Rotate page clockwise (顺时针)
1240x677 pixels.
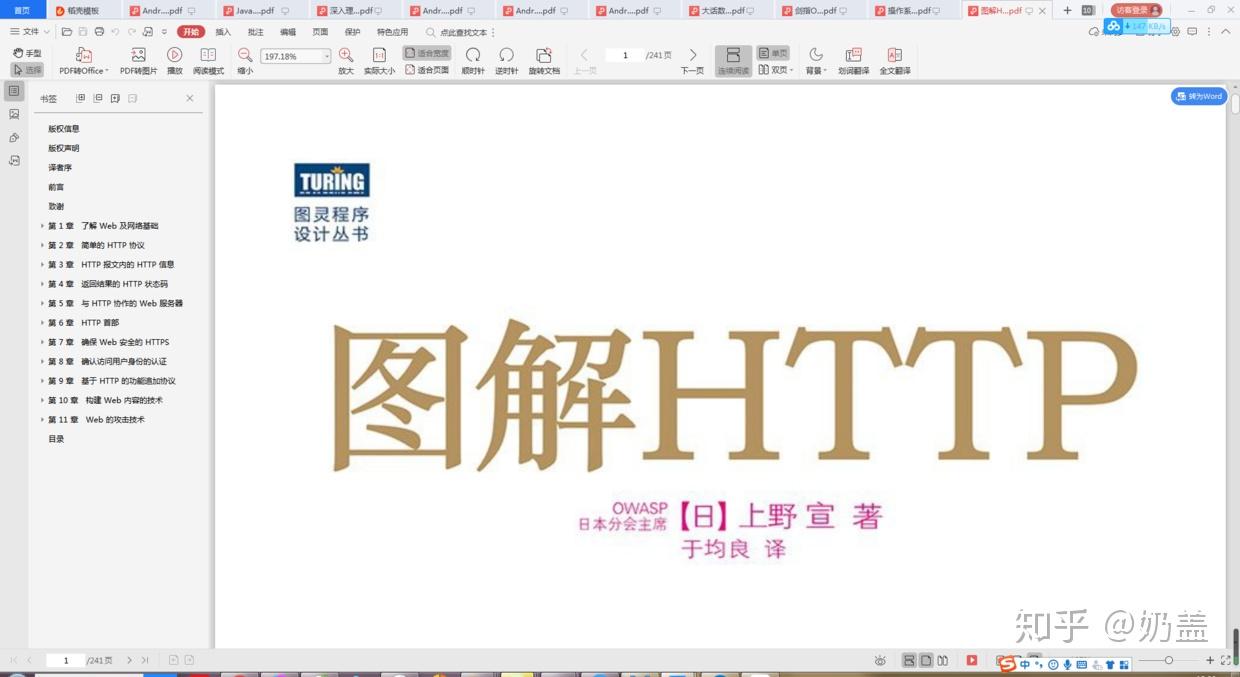coord(473,61)
